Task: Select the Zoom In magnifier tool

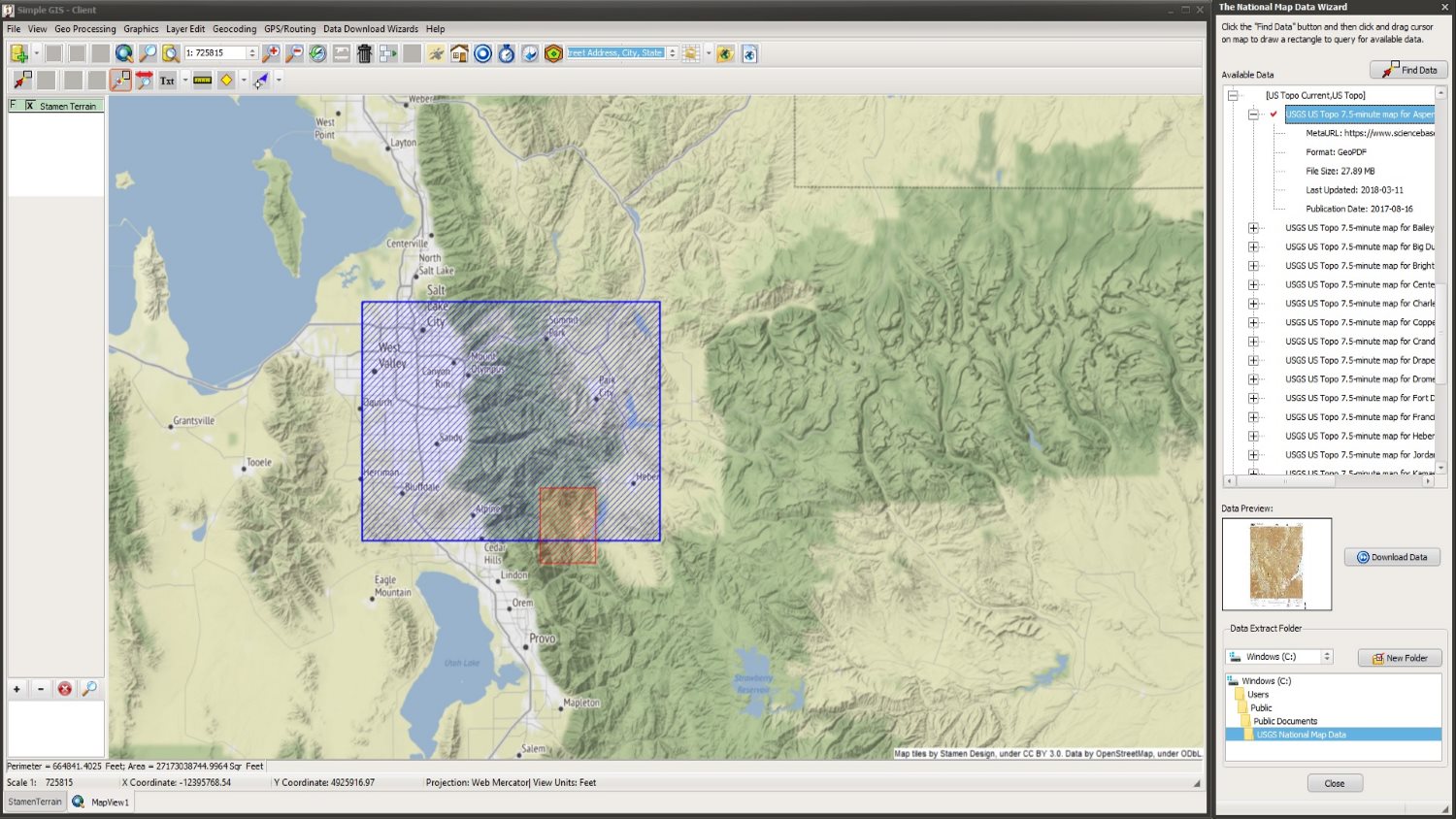Action: click(x=272, y=53)
